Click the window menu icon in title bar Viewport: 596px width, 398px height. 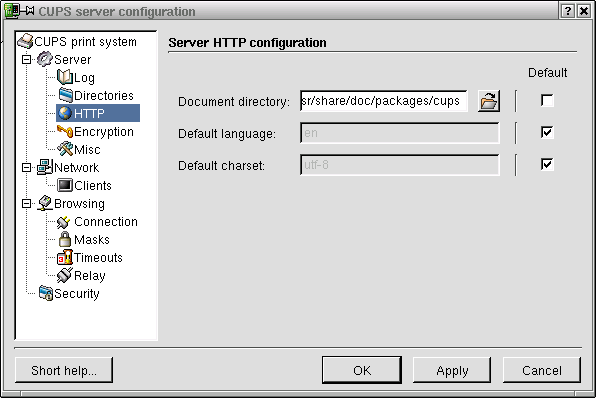click(12, 11)
